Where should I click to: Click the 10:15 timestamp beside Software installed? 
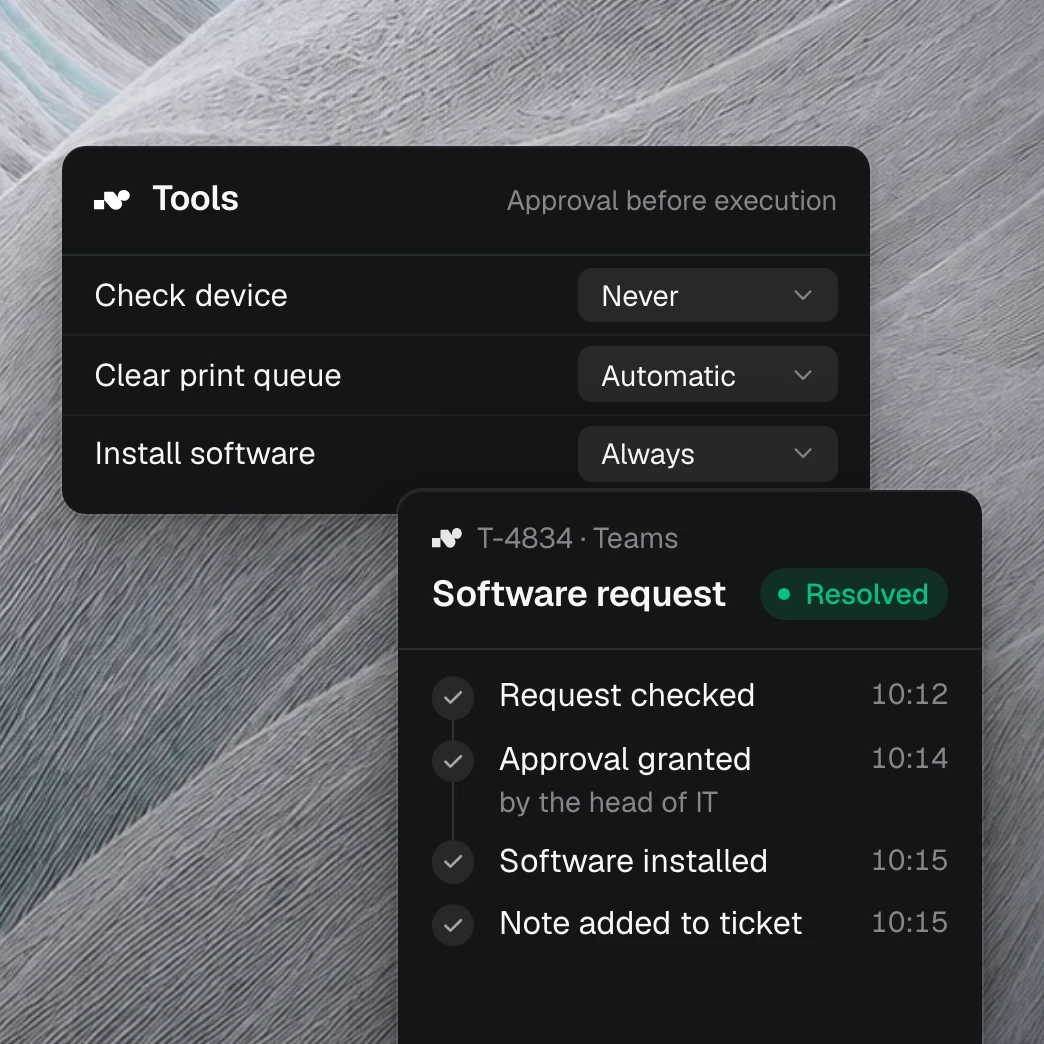910,860
